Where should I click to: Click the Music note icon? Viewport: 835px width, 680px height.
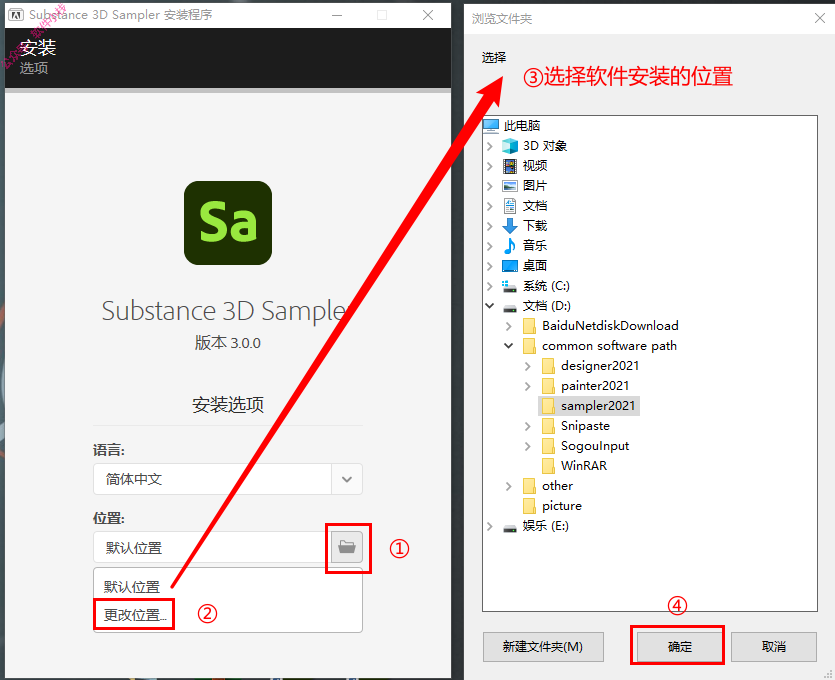[510, 245]
